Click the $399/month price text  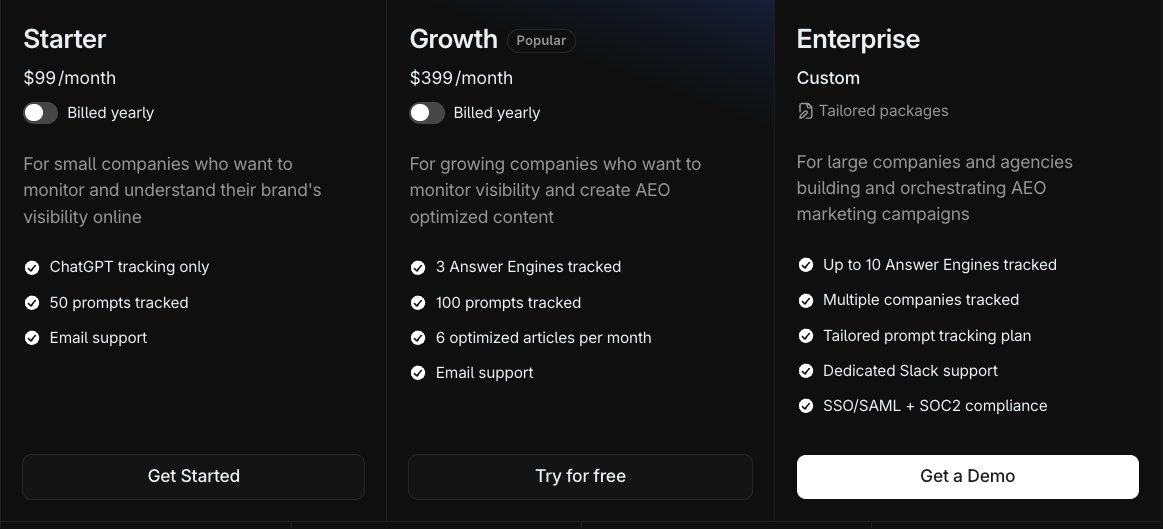(x=461, y=78)
